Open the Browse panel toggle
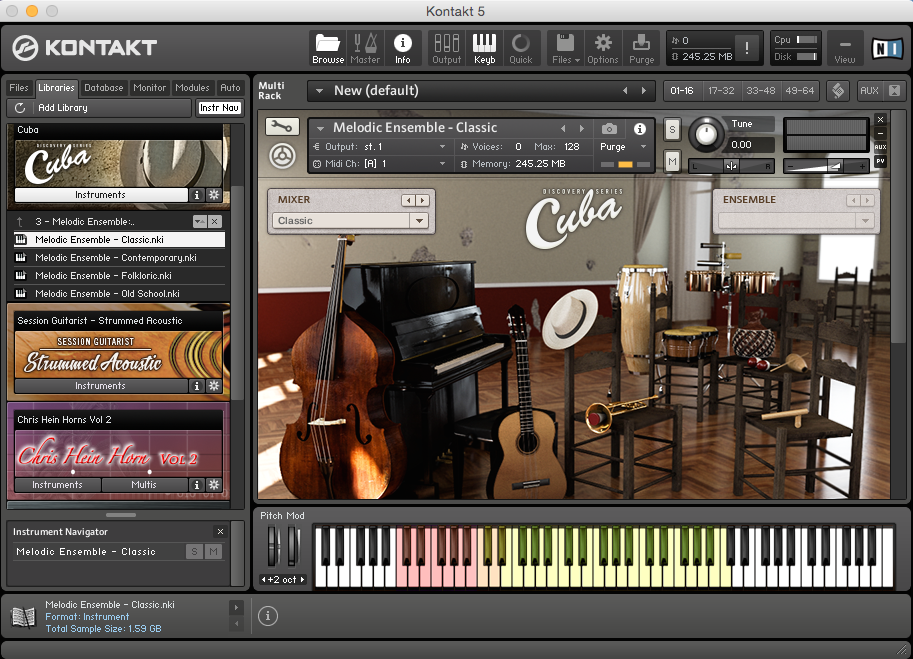This screenshot has width=913, height=659. (328, 48)
